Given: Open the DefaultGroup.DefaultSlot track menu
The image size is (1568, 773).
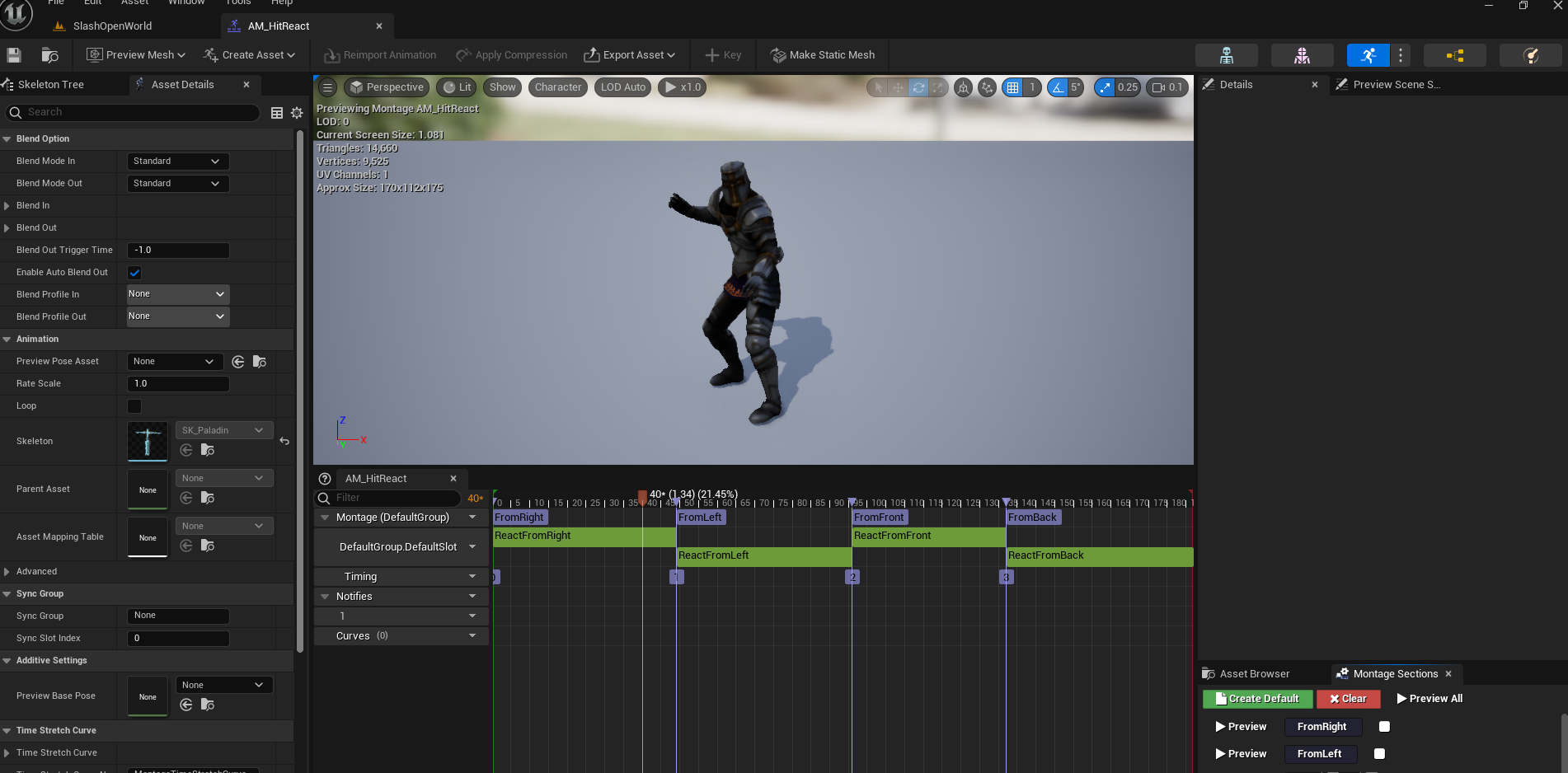Looking at the screenshot, I should (x=472, y=547).
